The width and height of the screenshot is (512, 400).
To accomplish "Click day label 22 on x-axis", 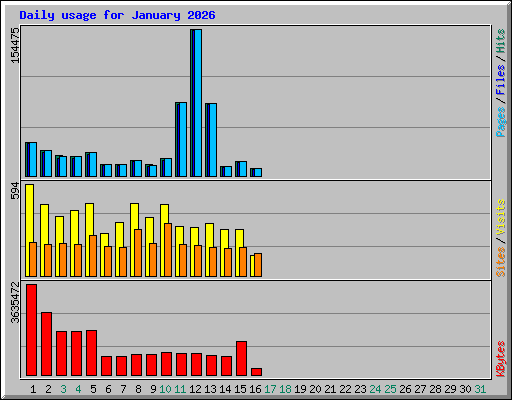I will [x=345, y=389].
